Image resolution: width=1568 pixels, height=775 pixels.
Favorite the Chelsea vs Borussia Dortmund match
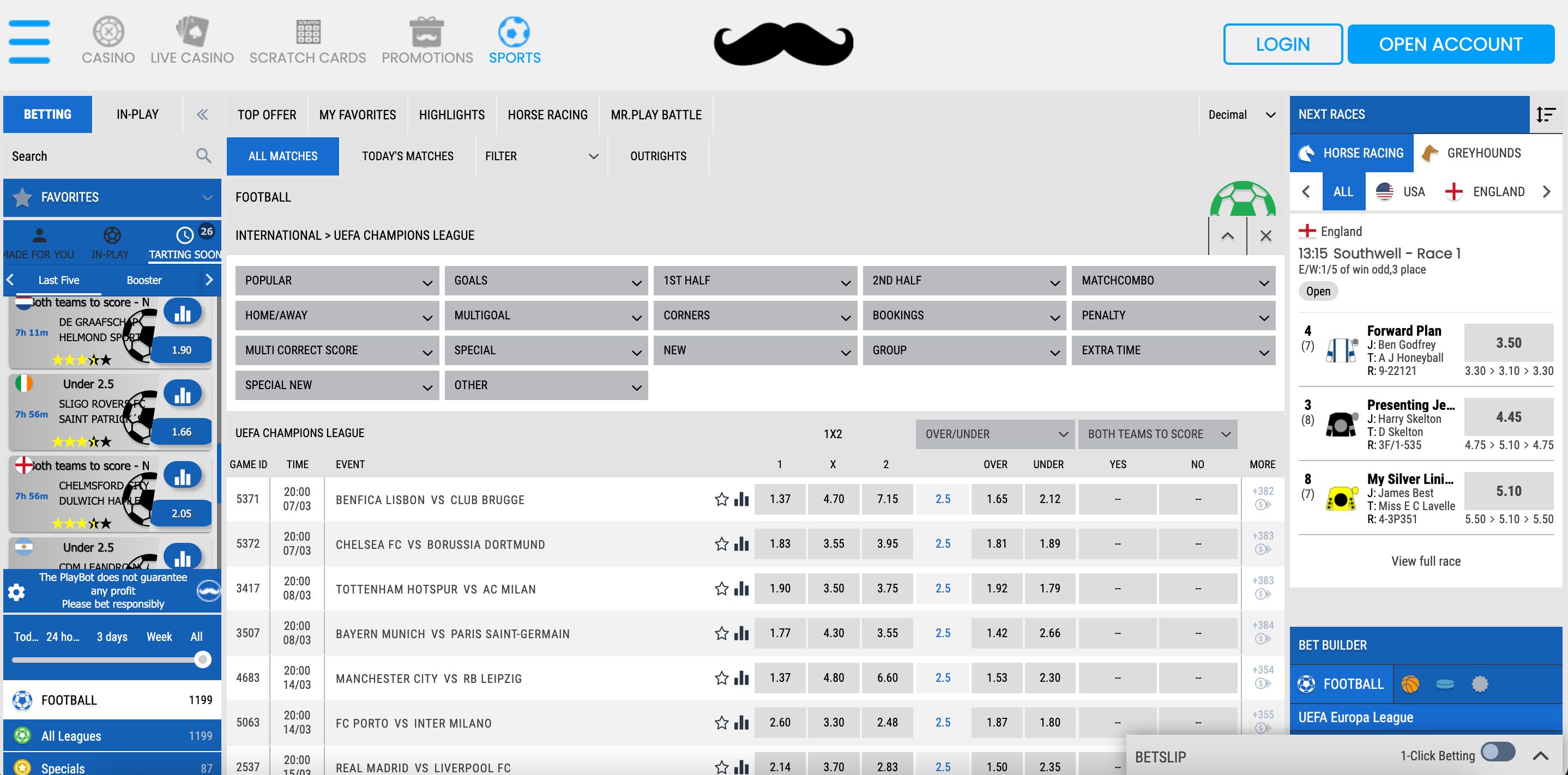click(x=721, y=544)
